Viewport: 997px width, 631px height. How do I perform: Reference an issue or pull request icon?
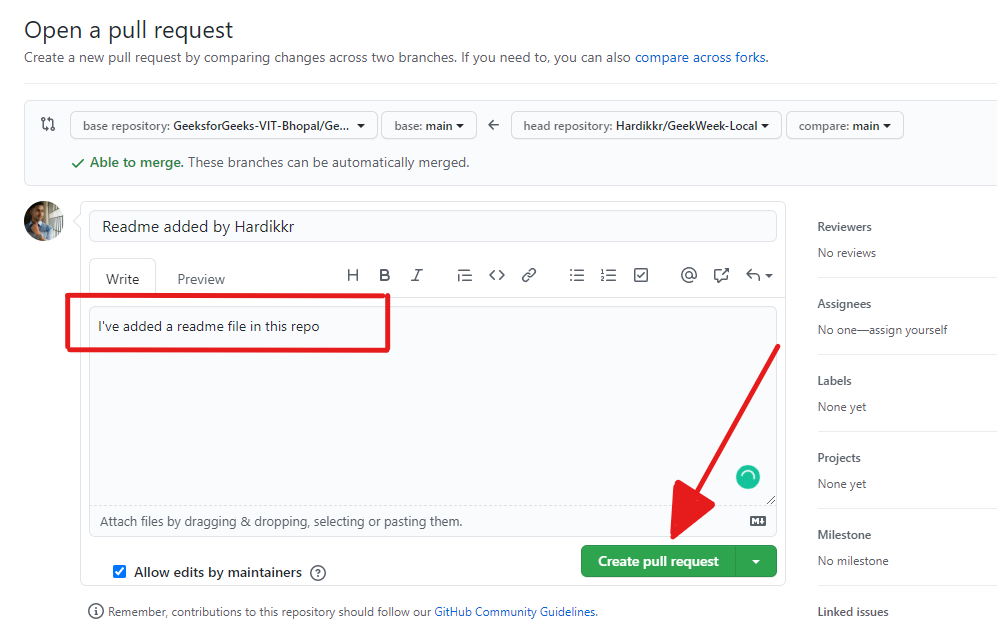click(721, 275)
